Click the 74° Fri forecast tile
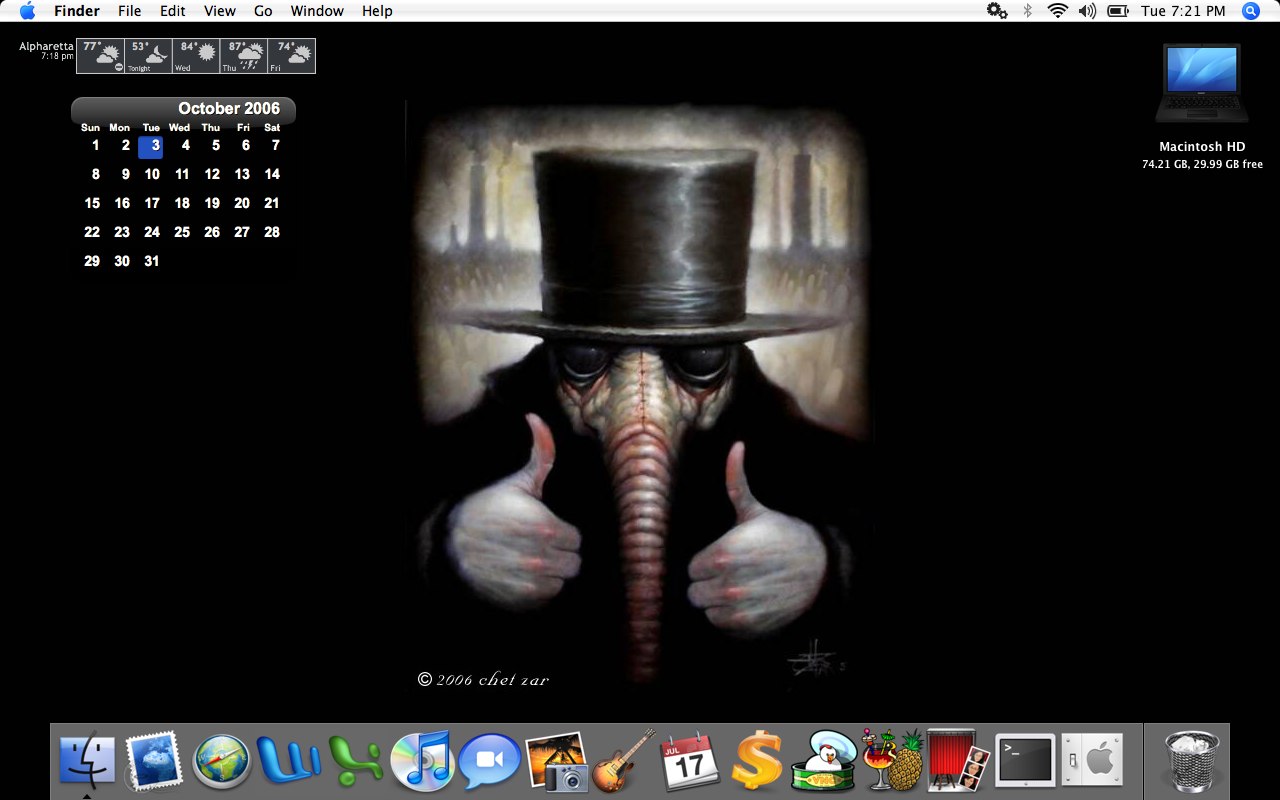The width and height of the screenshot is (1280, 800). coord(291,56)
